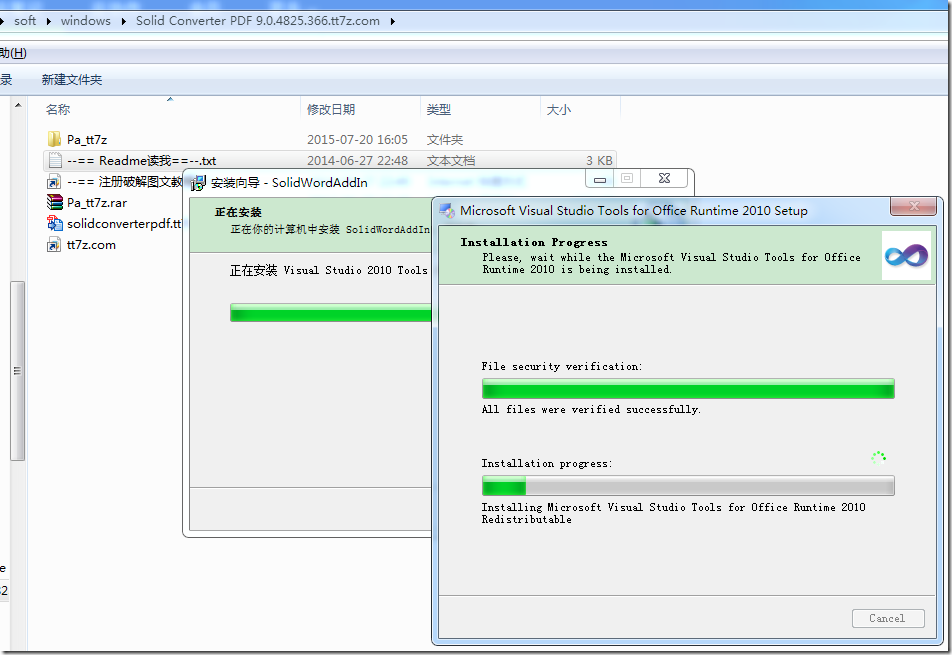Click the '3 KB' size cell

[599, 161]
